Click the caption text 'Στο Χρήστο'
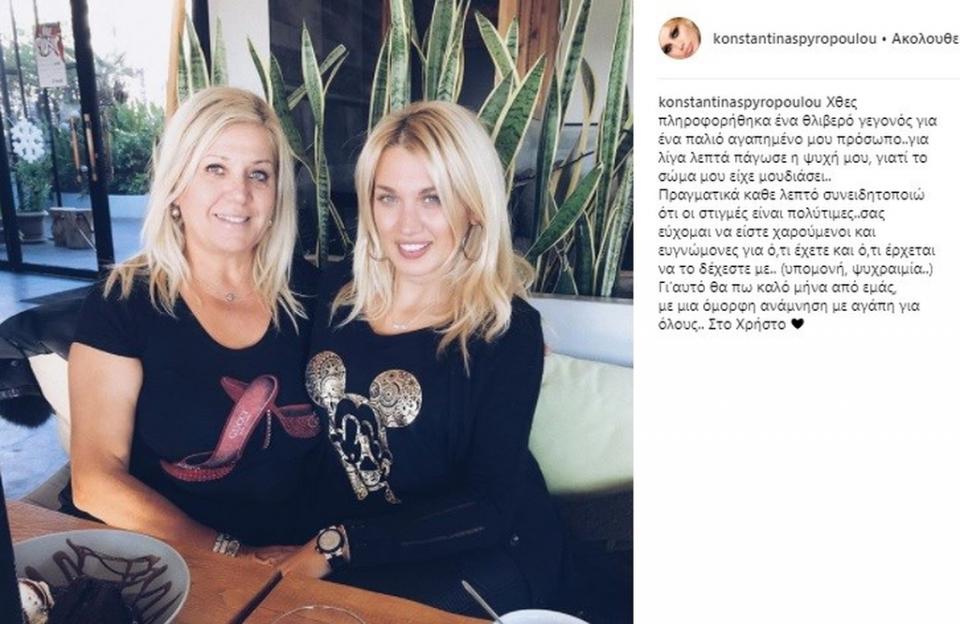 tap(746, 325)
